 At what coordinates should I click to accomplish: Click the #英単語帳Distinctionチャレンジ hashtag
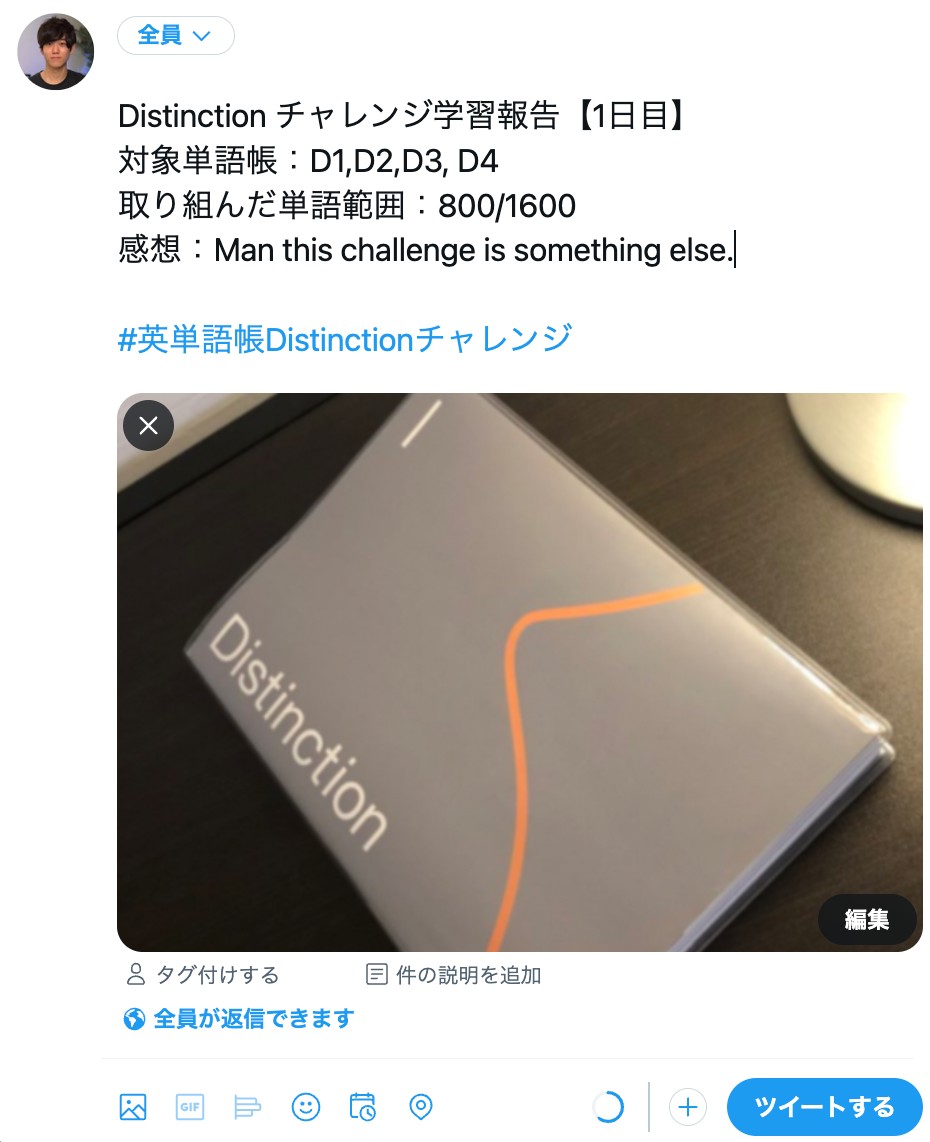coord(344,339)
